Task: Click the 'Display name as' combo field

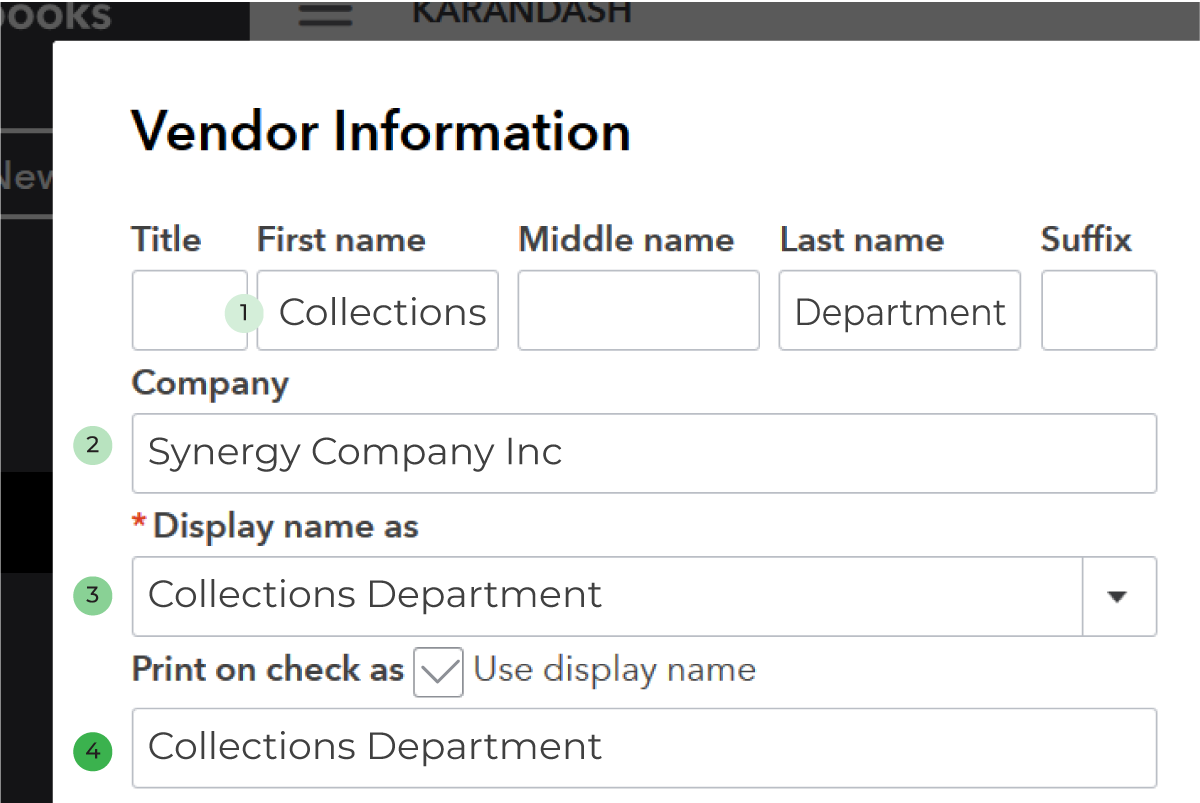Action: [606, 597]
